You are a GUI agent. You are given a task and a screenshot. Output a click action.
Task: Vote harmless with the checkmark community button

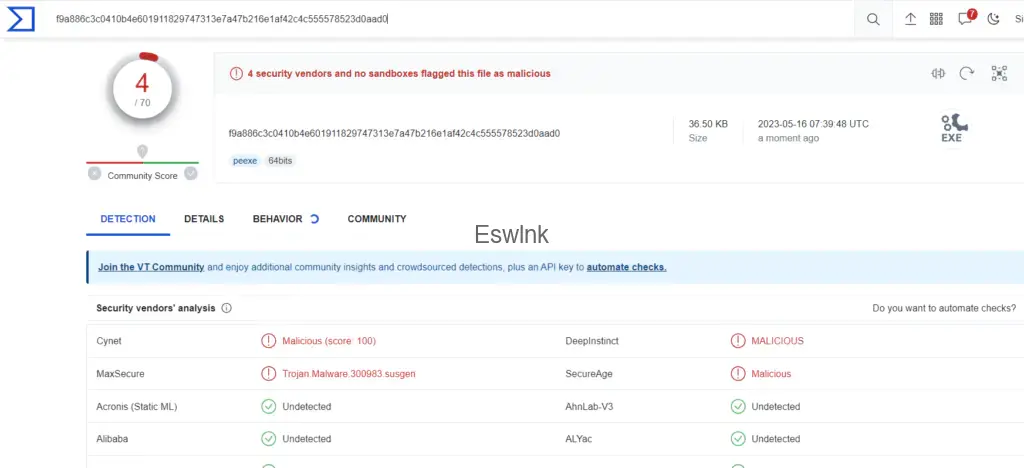tap(190, 174)
